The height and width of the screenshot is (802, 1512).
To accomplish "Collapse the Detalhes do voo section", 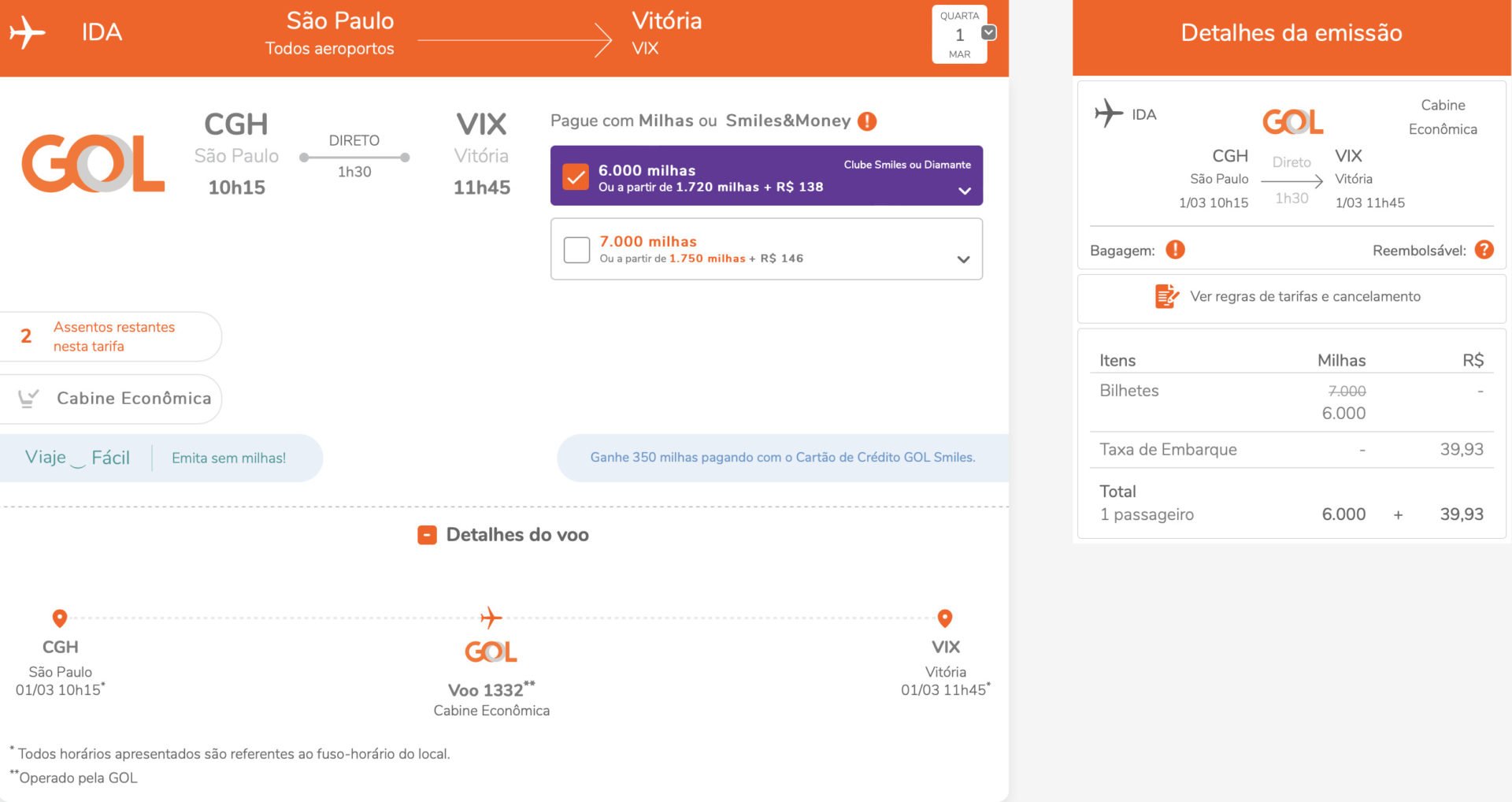I will pos(427,535).
